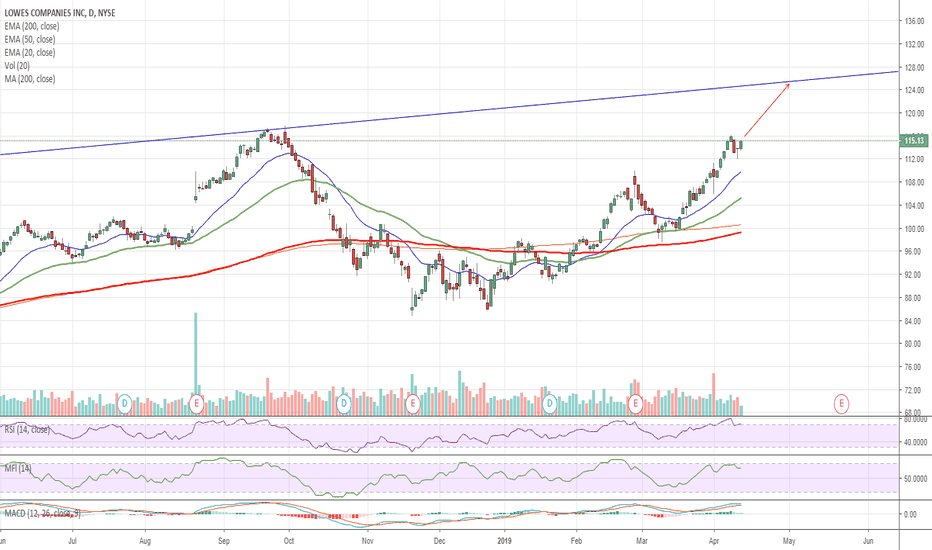The width and height of the screenshot is (932, 550).
Task: Click the 100.00 price axis label
Action: point(914,228)
